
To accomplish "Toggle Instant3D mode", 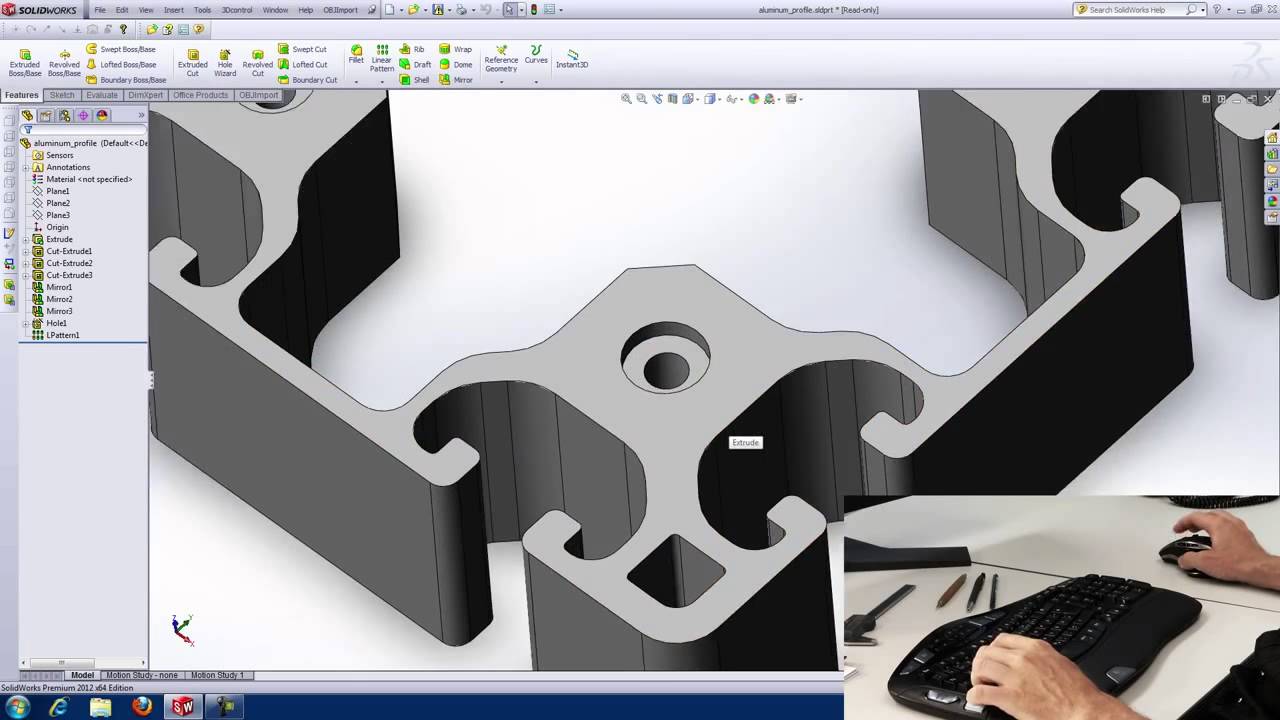I will [x=572, y=58].
